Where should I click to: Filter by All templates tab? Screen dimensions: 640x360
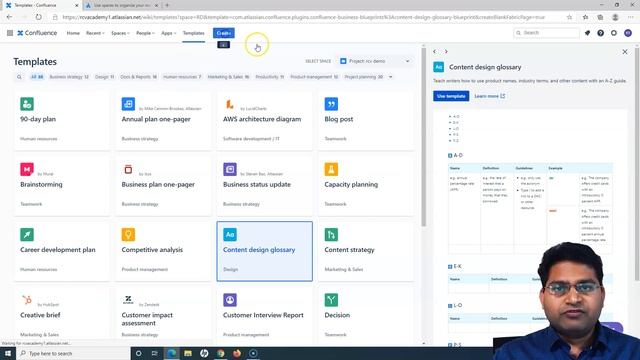[x=37, y=77]
